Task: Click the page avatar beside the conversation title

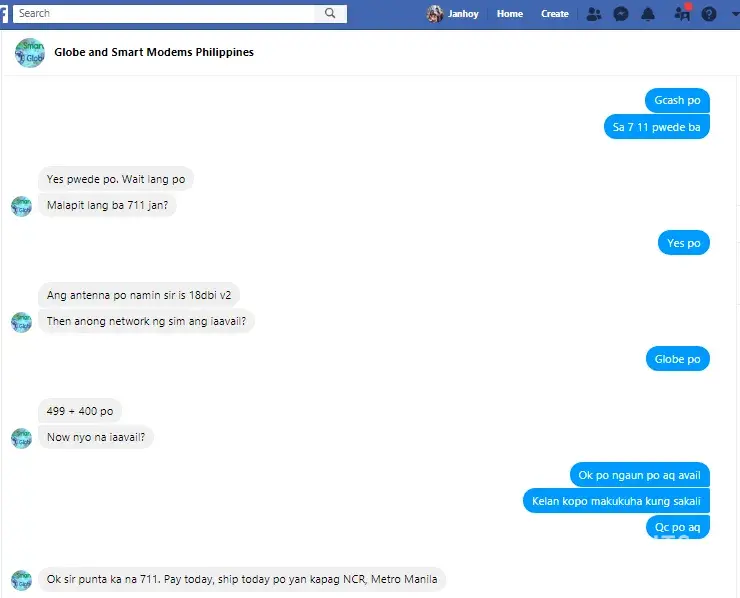Action: pos(30,52)
